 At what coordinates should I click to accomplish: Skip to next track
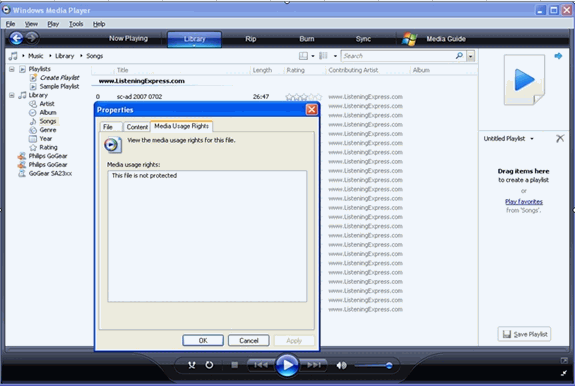(x=314, y=365)
